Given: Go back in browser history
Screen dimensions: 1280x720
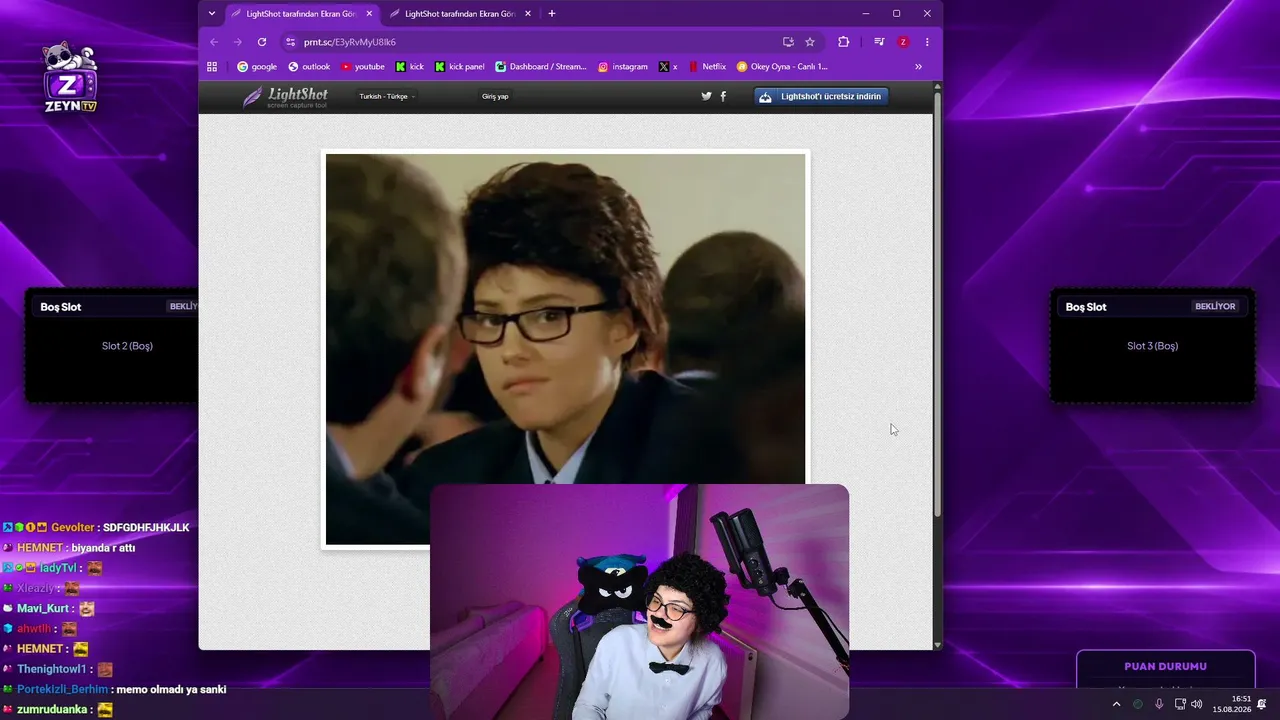Looking at the screenshot, I should (214, 42).
